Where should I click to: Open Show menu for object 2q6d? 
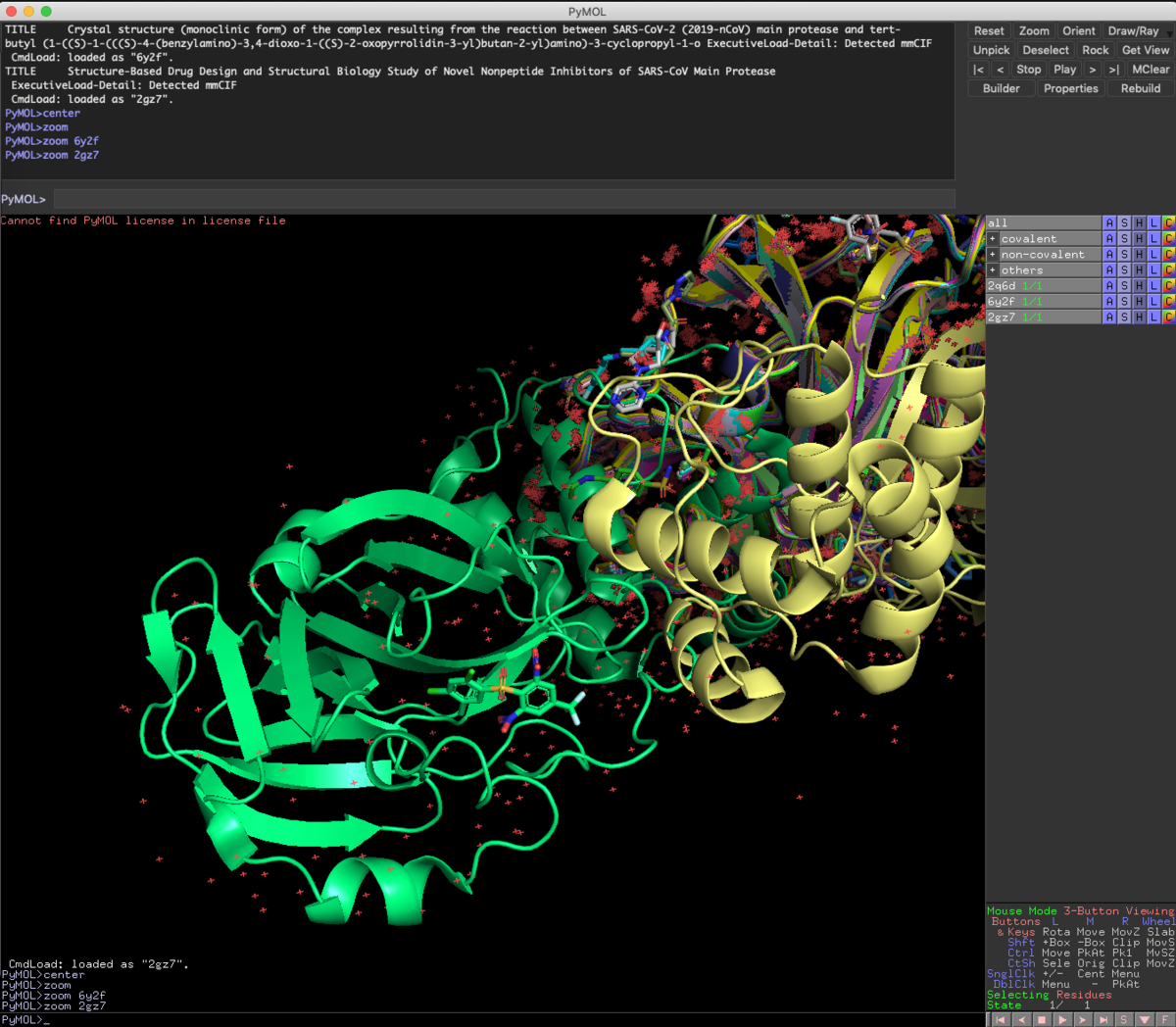click(1124, 286)
